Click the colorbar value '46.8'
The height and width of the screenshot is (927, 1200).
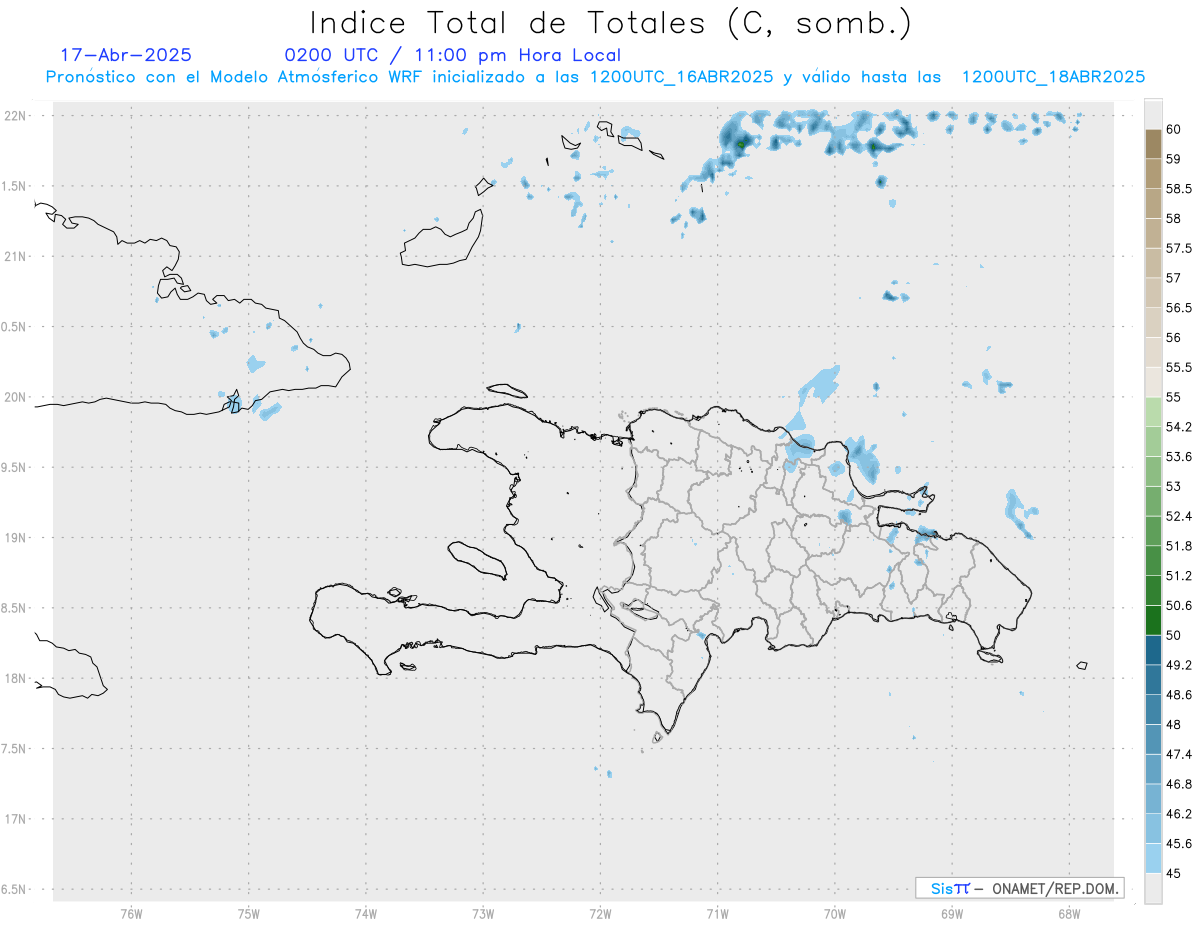1179,784
